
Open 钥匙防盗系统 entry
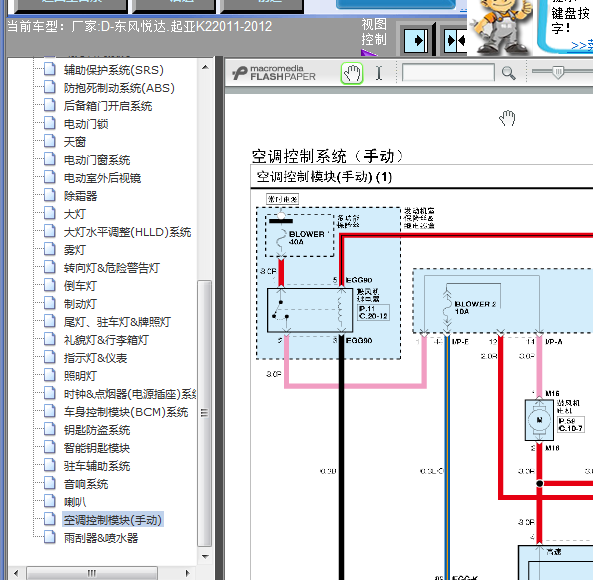coord(97,430)
